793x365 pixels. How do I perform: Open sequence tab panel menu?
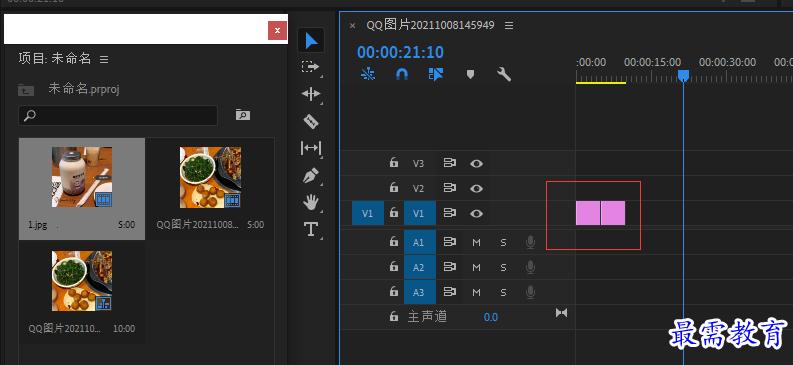[509, 25]
